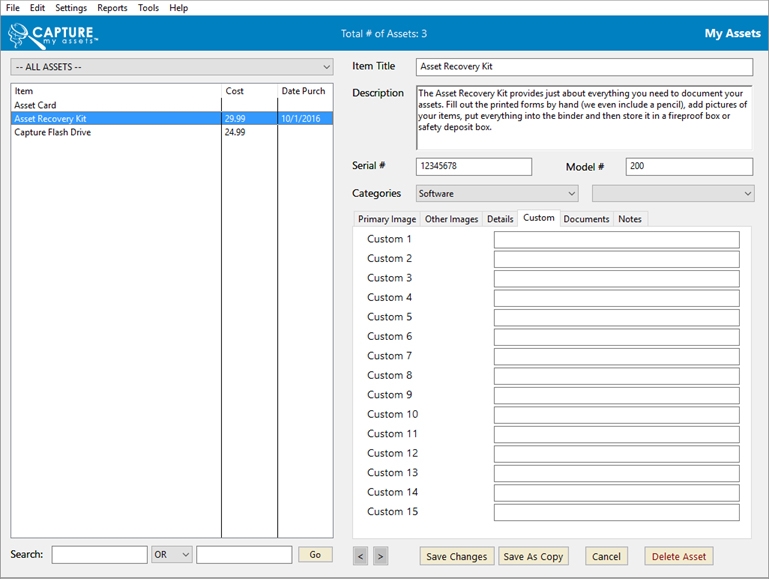Click the Serial # text field
769x579 pixels.
tap(473, 167)
